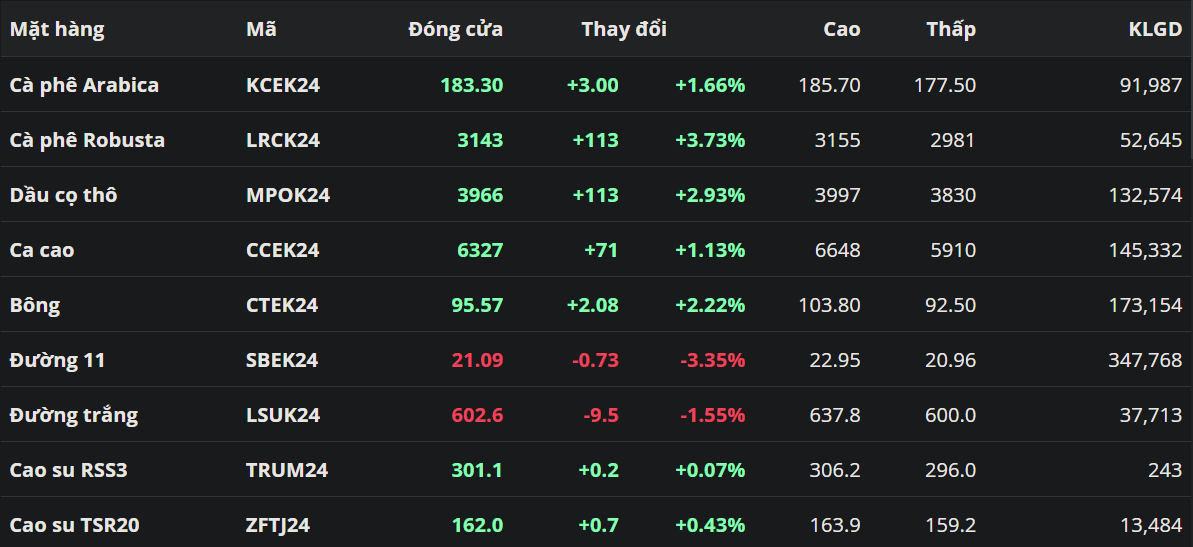Sort by the "Mã" column header

pos(261,29)
